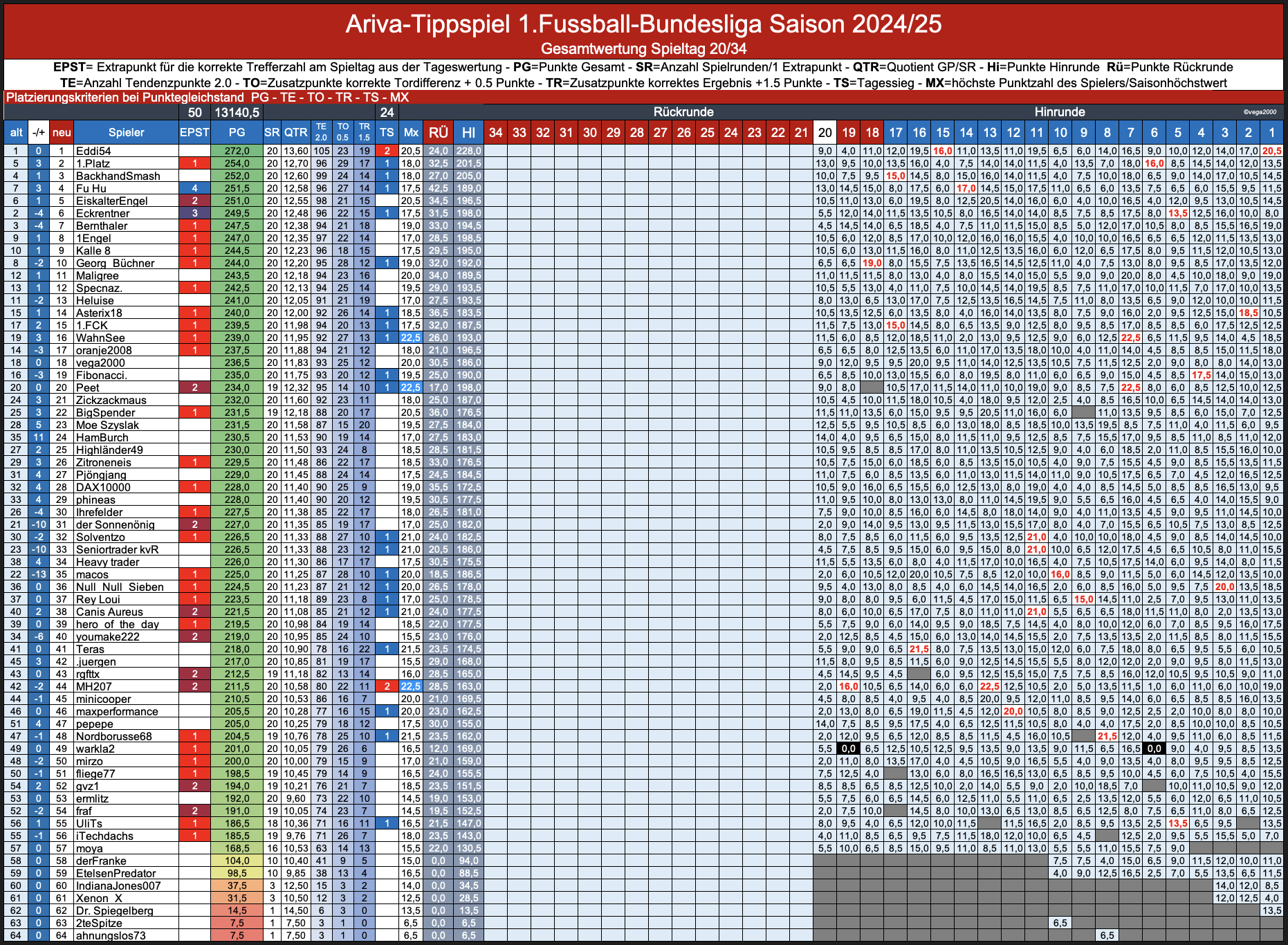The height and width of the screenshot is (945, 1288).
Task: Click player name 'Null_Null_Sieben'
Action: [120, 587]
